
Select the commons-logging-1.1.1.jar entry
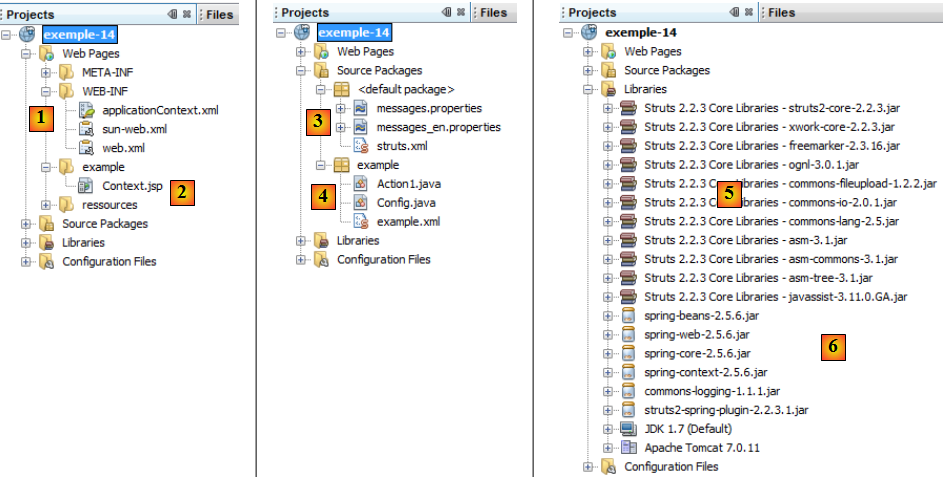point(698,391)
